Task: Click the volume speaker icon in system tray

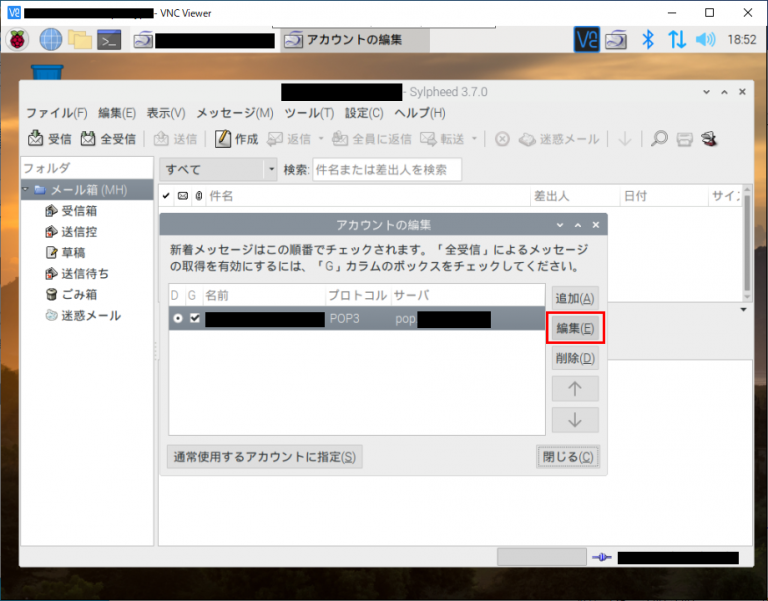Action: [706, 40]
